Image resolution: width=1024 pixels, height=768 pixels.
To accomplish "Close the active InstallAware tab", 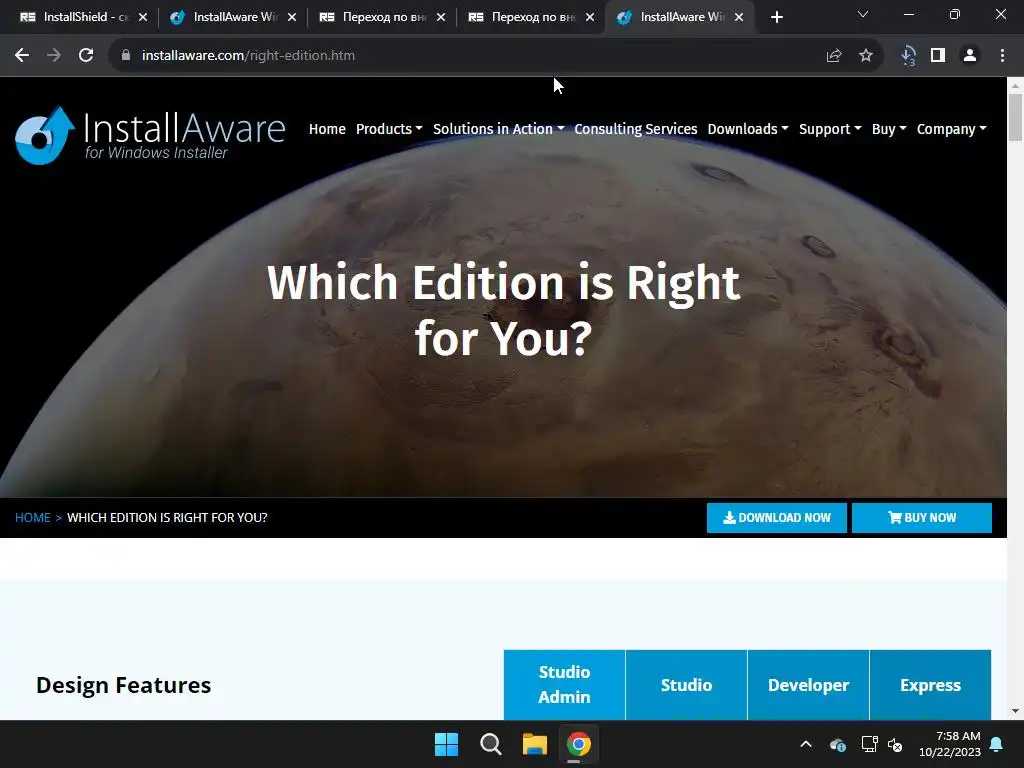I will 739,18.
